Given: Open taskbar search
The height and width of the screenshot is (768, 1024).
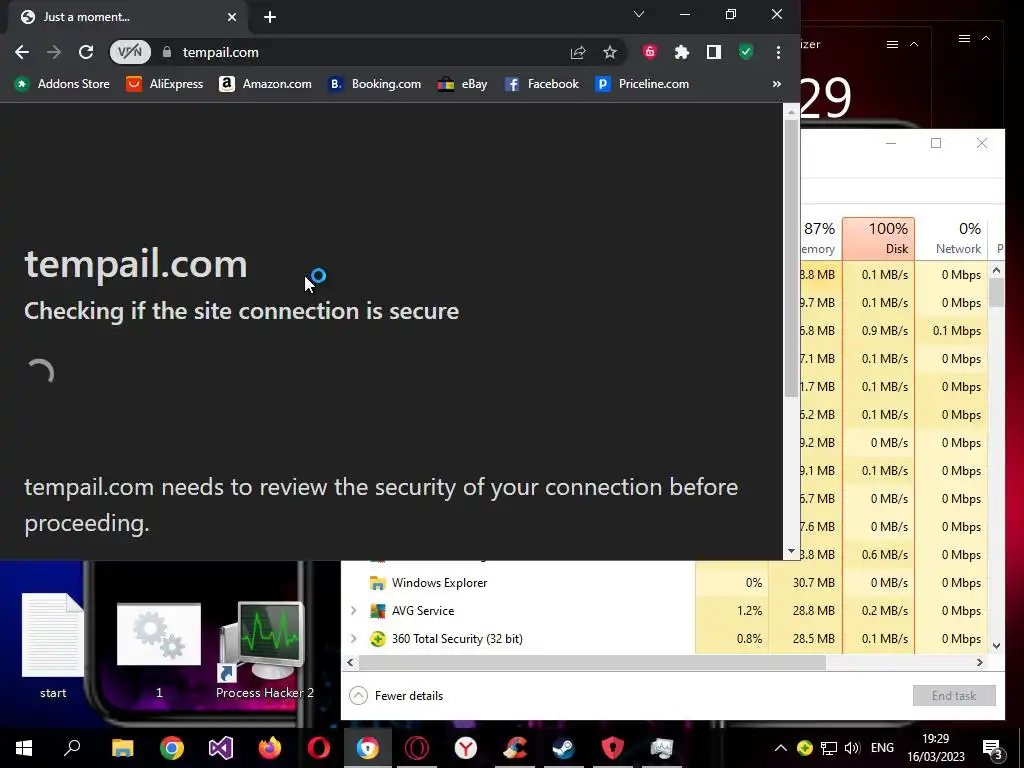Looking at the screenshot, I should coord(72,748).
